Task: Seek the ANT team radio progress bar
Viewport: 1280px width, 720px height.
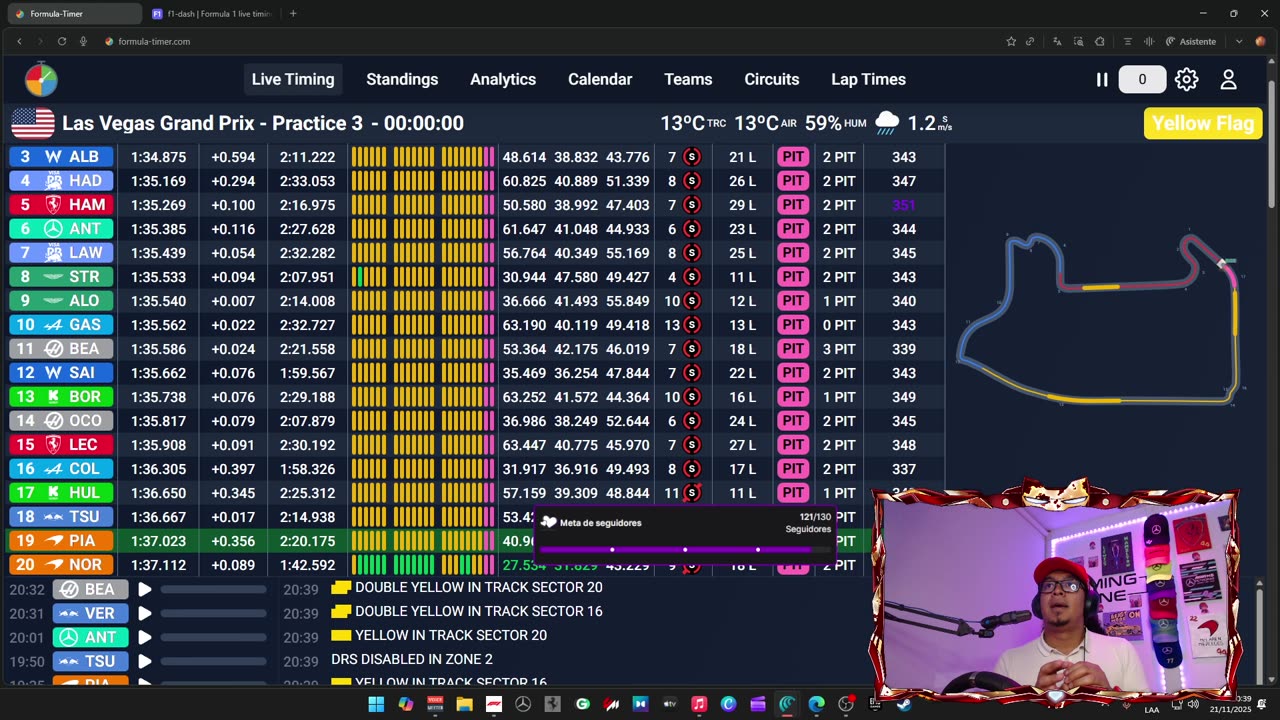Action: [x=213, y=637]
